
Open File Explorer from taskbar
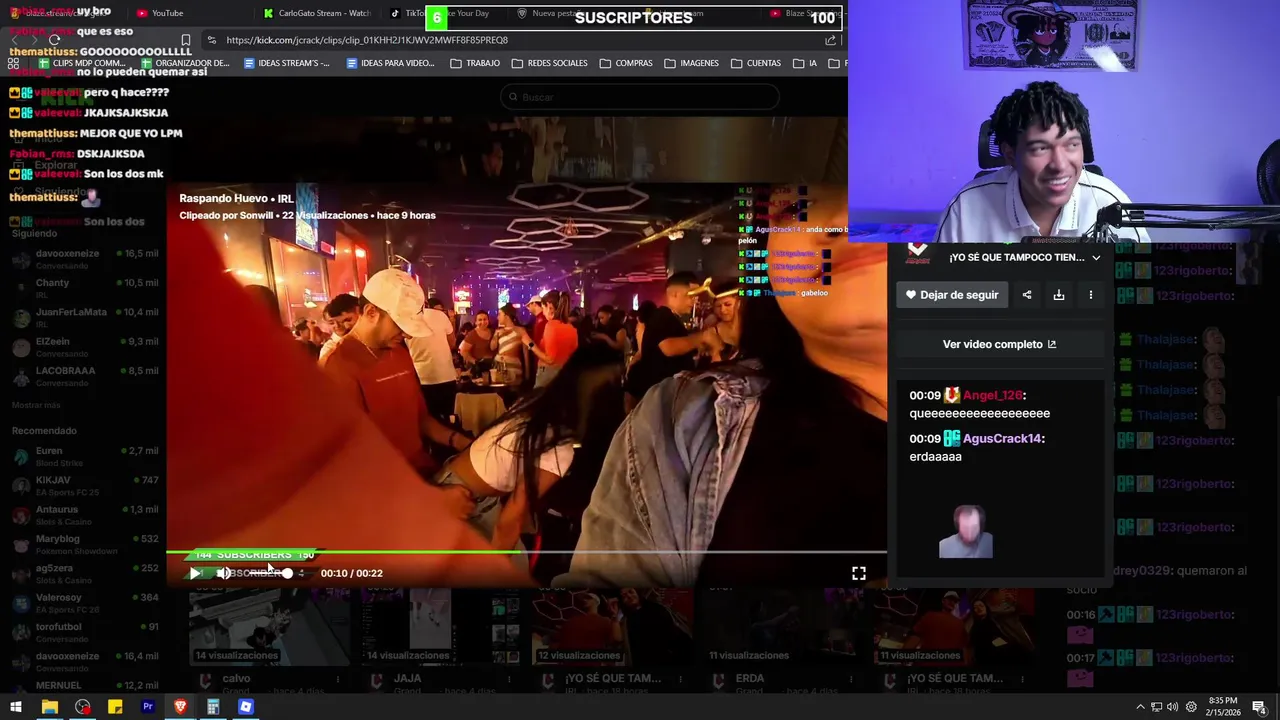[x=49, y=707]
